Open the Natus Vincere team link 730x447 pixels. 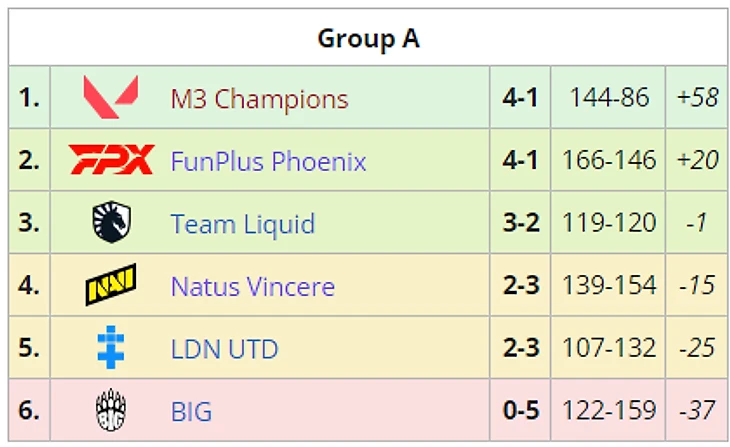(252, 287)
